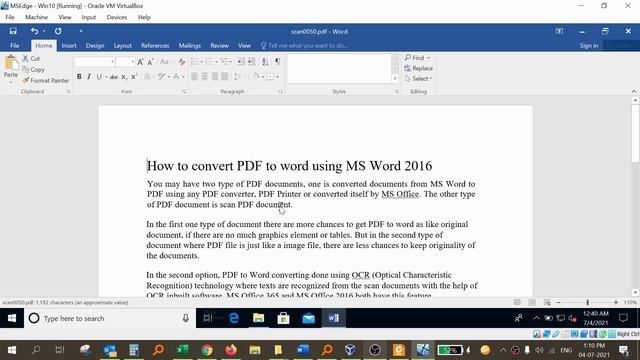The width and height of the screenshot is (640, 360).
Task: Justify the paragraph text
Action: [x=224, y=77]
